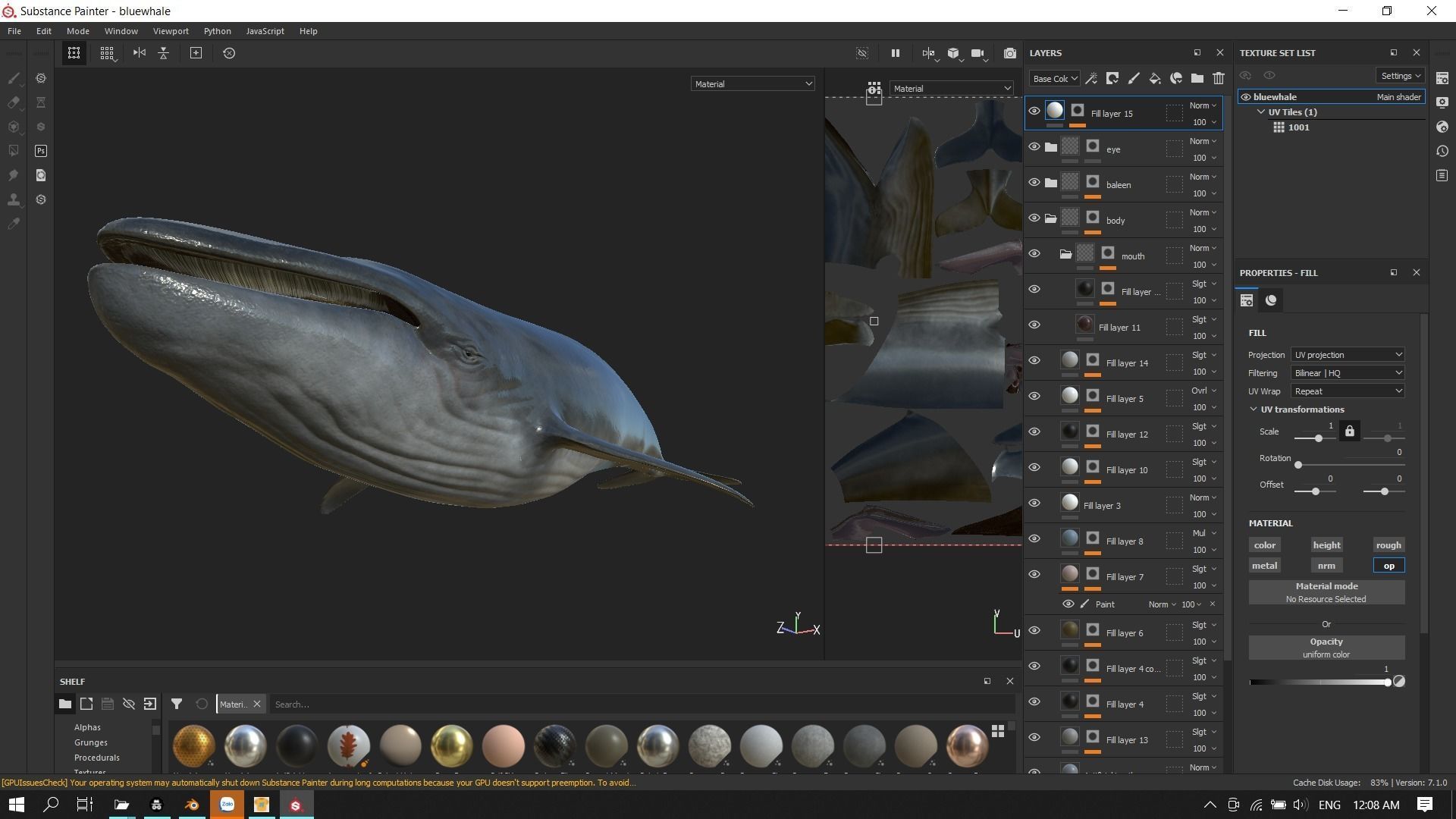Click the shelf Search field

[x=641, y=704]
